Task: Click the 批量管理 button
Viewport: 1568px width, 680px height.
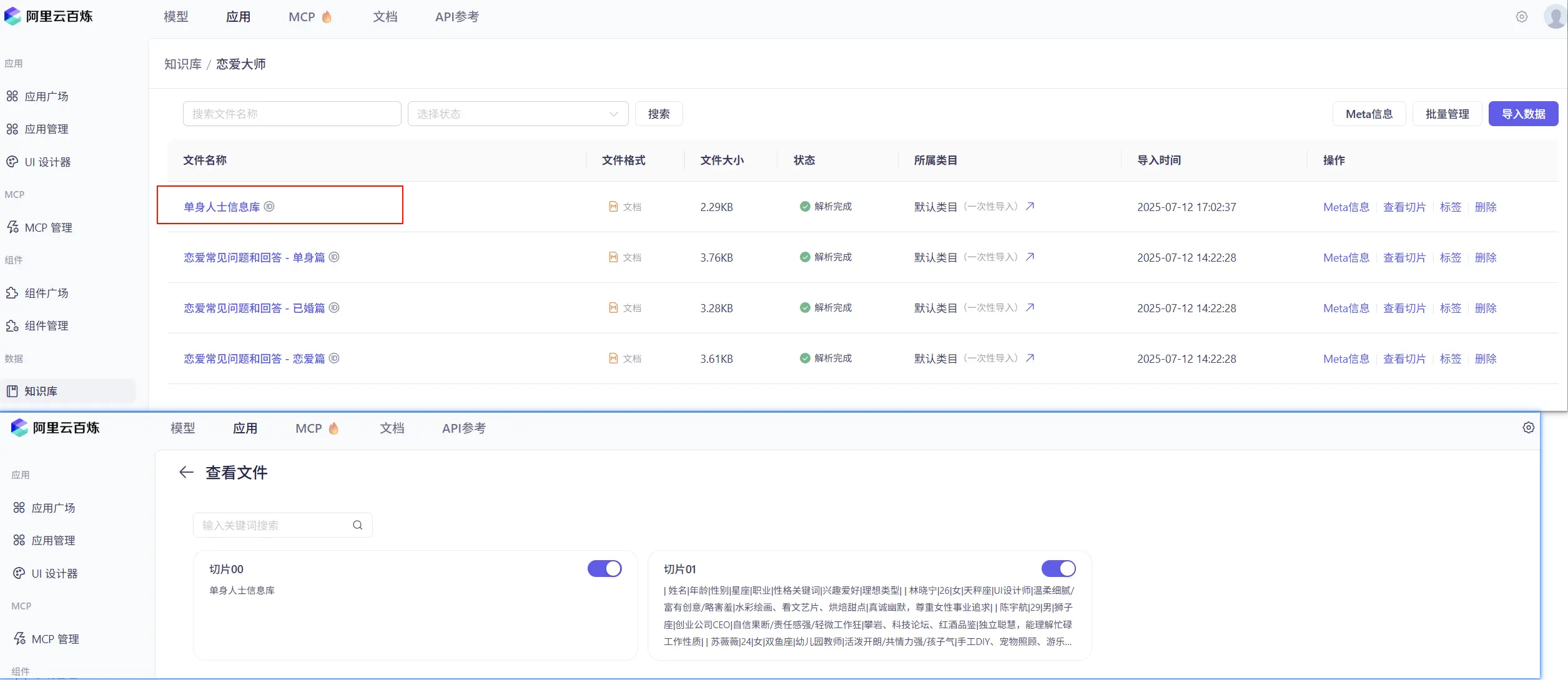Action: [1447, 114]
